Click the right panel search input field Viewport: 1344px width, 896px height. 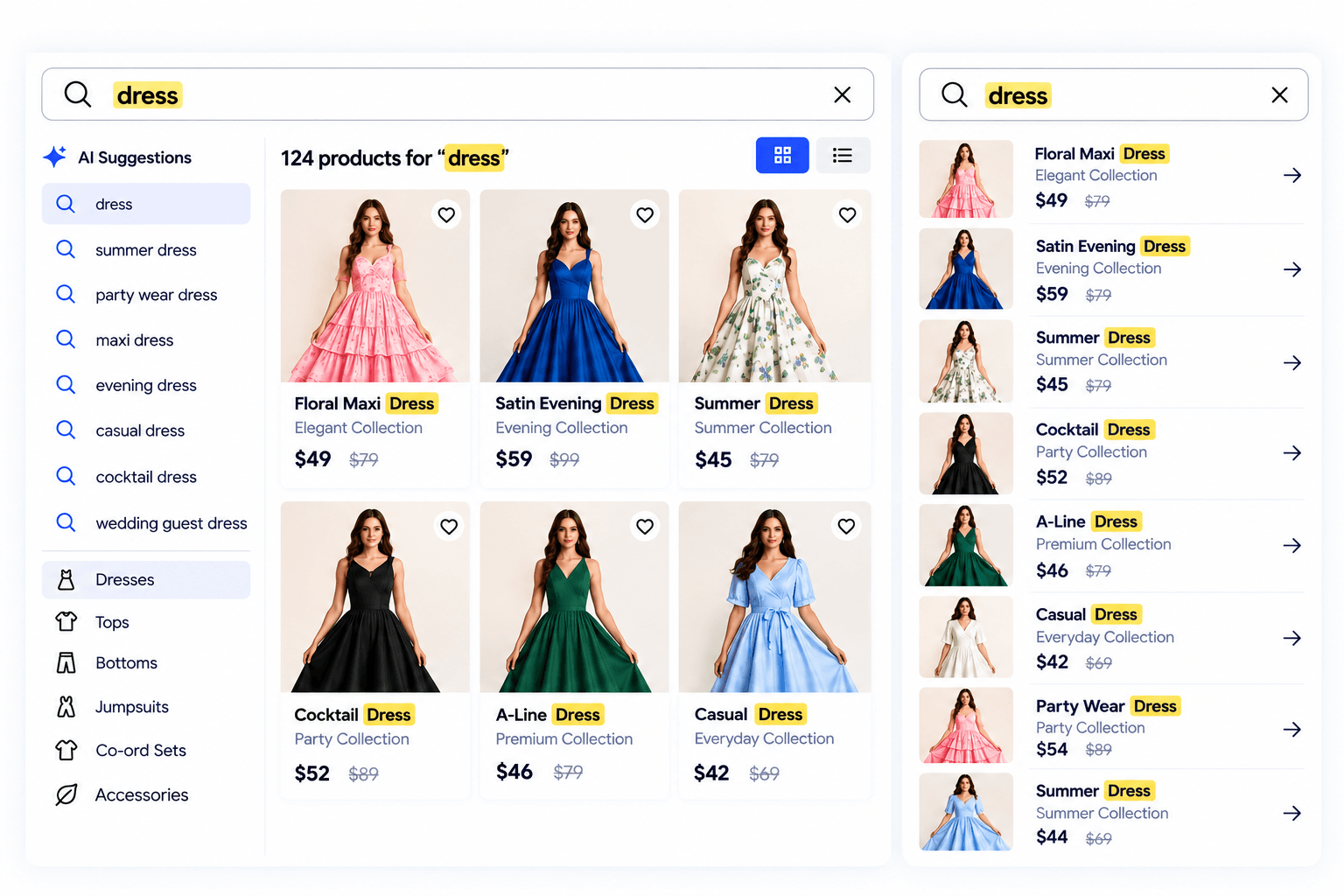(1114, 94)
